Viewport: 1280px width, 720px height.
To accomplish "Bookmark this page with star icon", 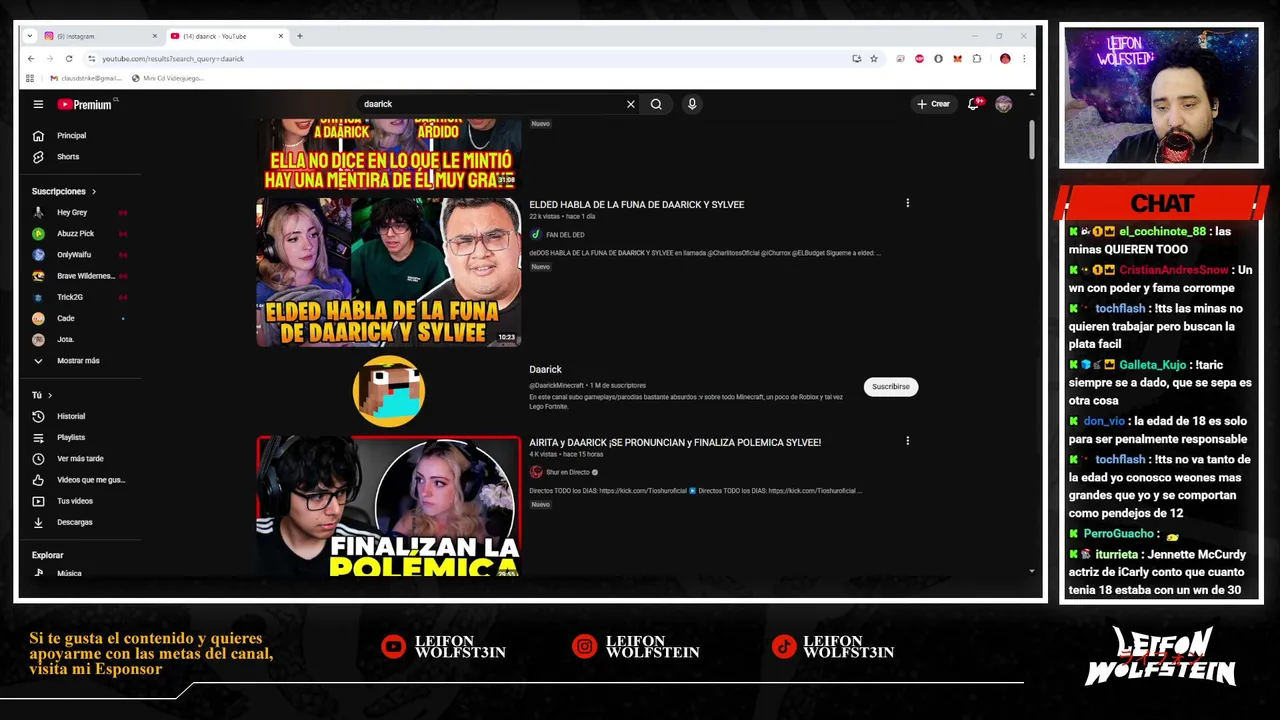I will pyautogui.click(x=873, y=59).
